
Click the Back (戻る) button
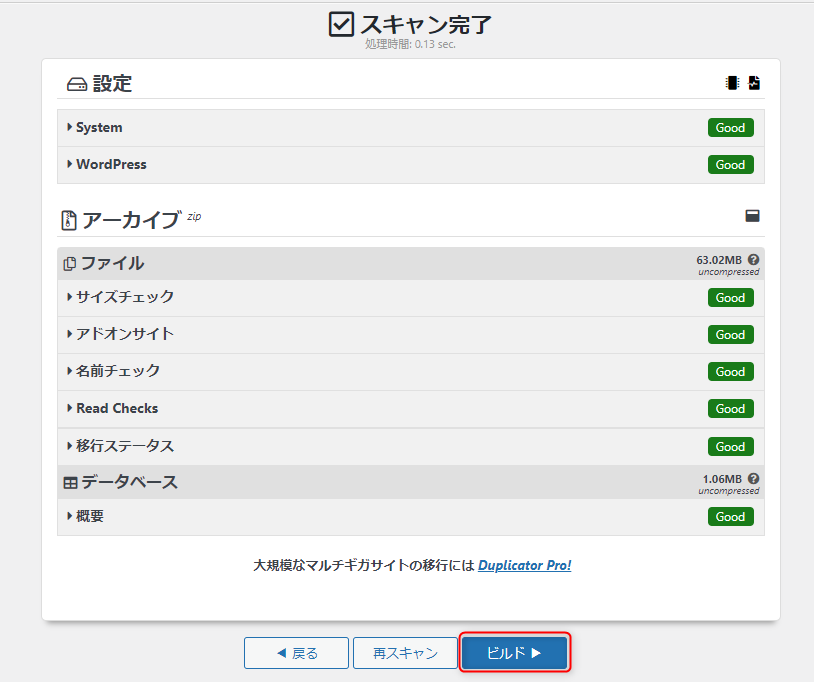[x=296, y=652]
